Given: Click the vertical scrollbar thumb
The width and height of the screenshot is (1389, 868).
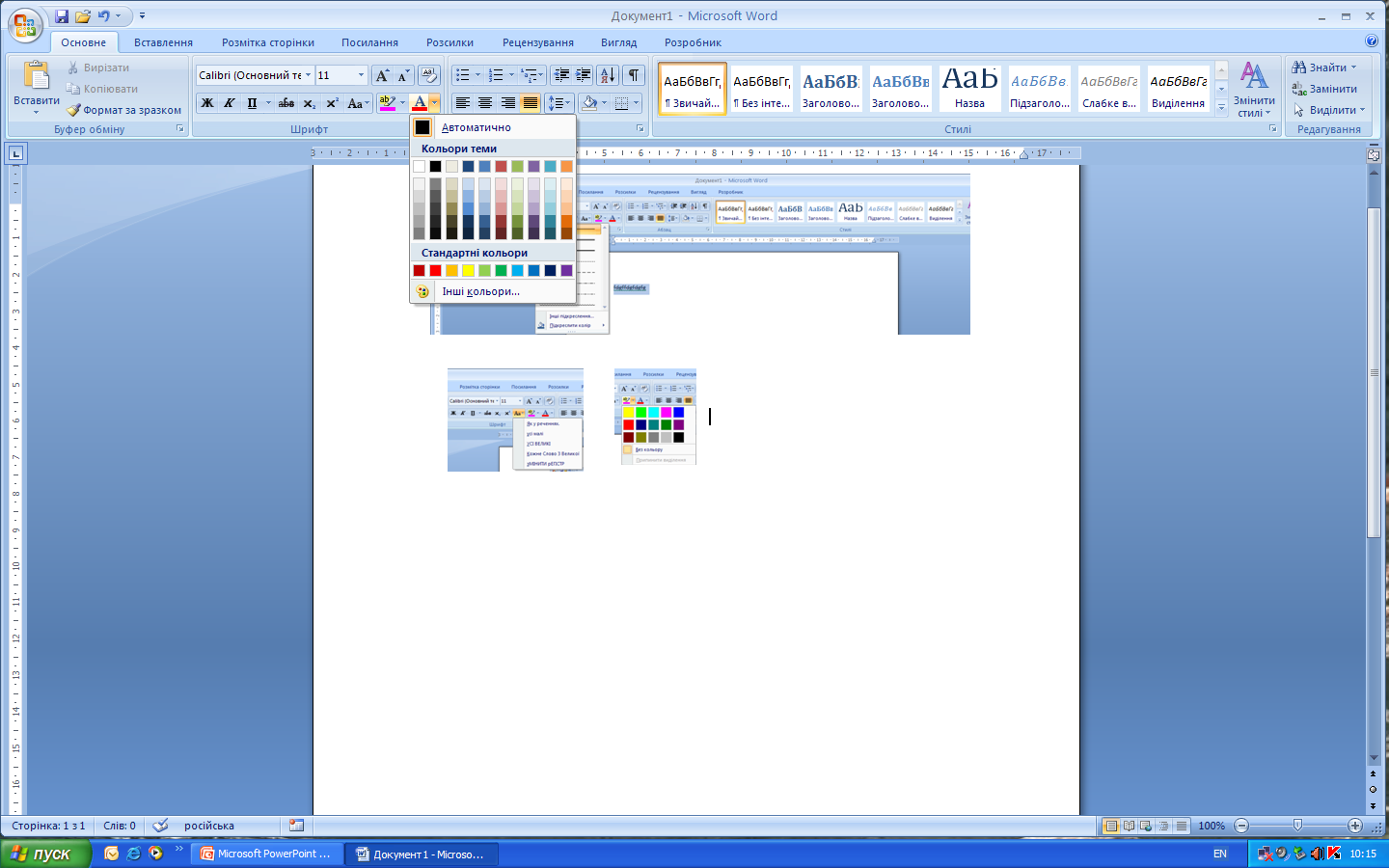Looking at the screenshot, I should [1374, 372].
